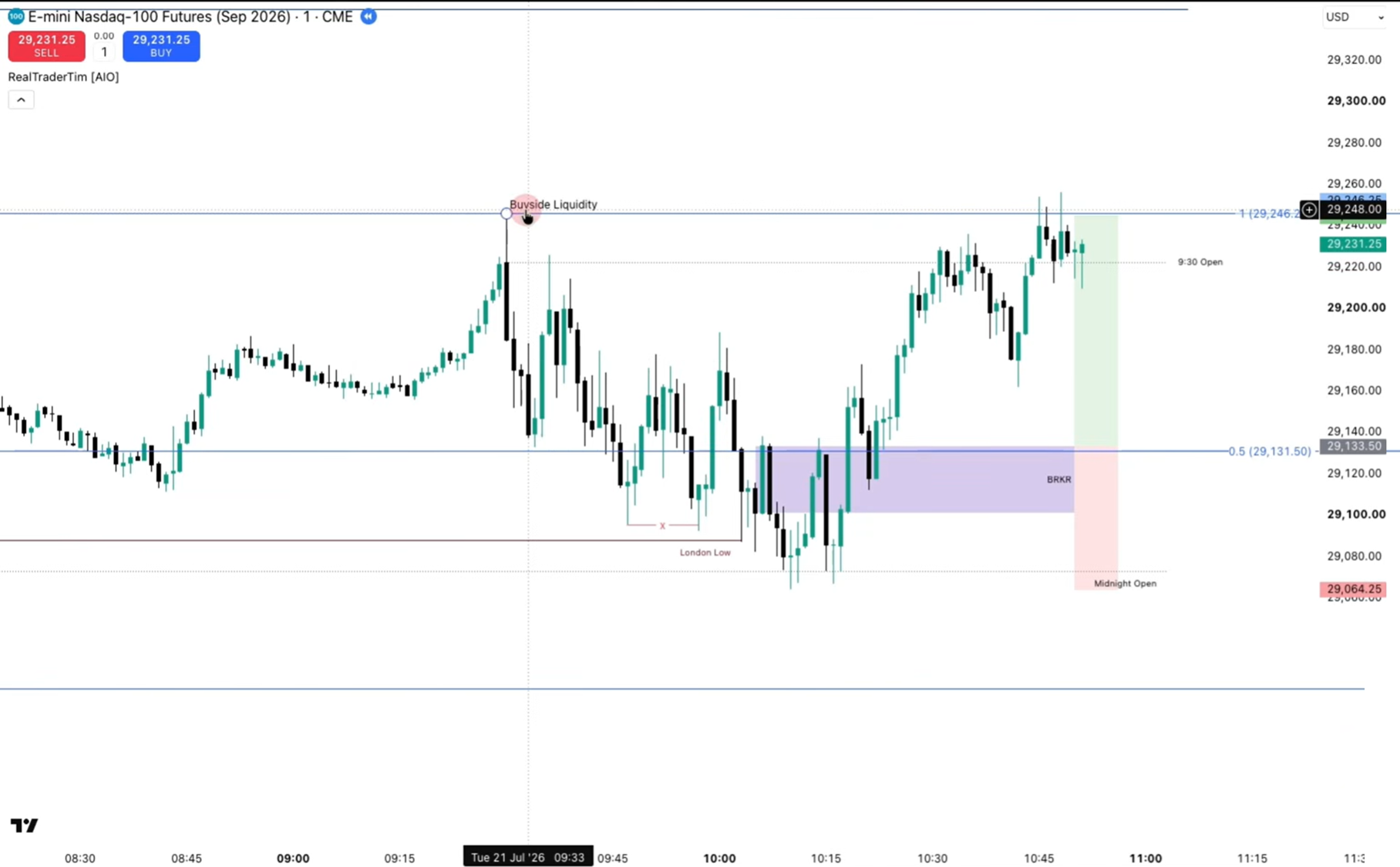This screenshot has height=867, width=1400.
Task: Click the RealTraderTim [AIO] indicator label
Action: [63, 77]
